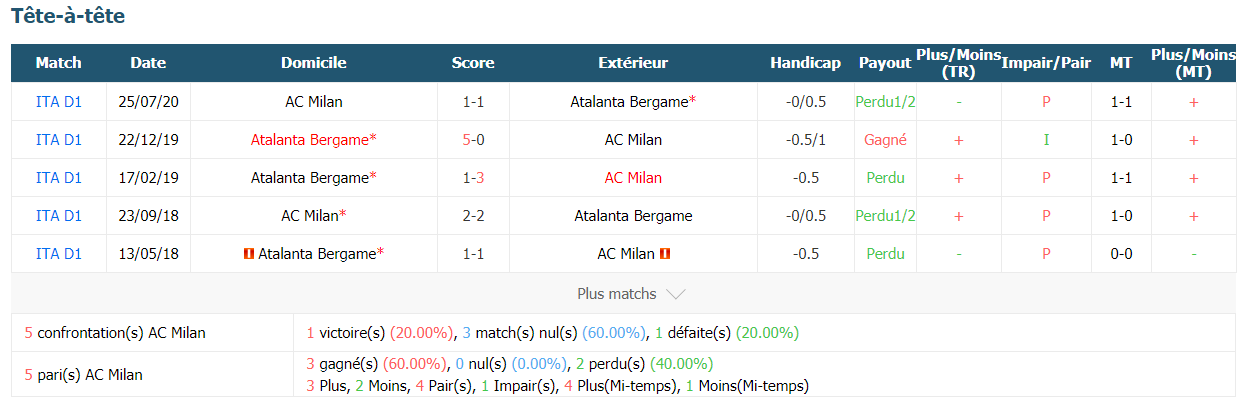The height and width of the screenshot is (403, 1245).
Task: Click red card icon beside Atalanta Bergame
Action: [x=249, y=254]
